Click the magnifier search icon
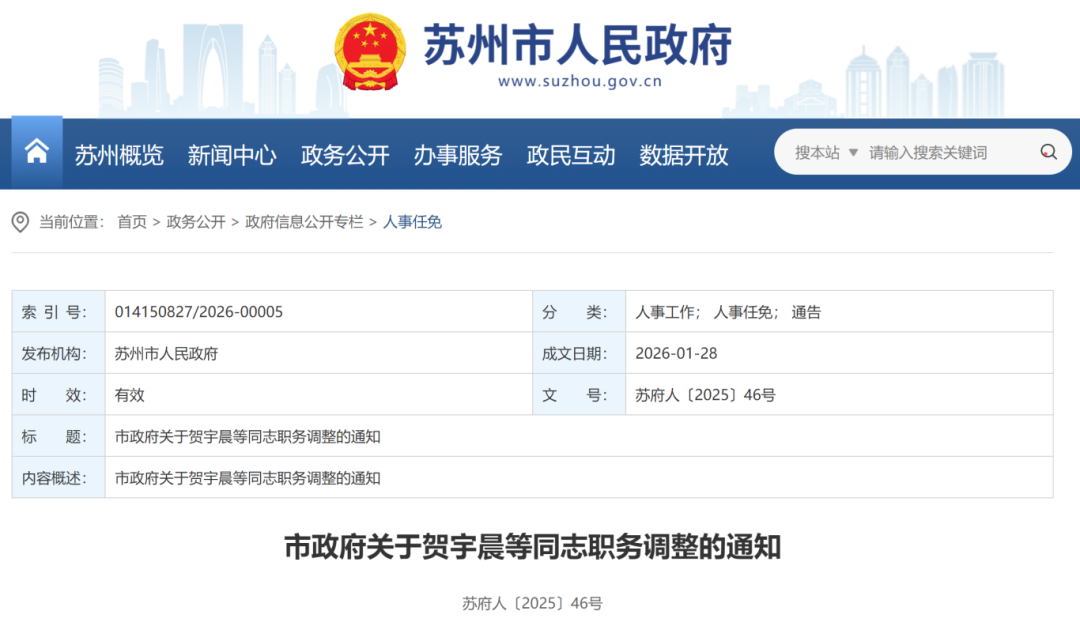This screenshot has width=1080, height=626. (1048, 152)
